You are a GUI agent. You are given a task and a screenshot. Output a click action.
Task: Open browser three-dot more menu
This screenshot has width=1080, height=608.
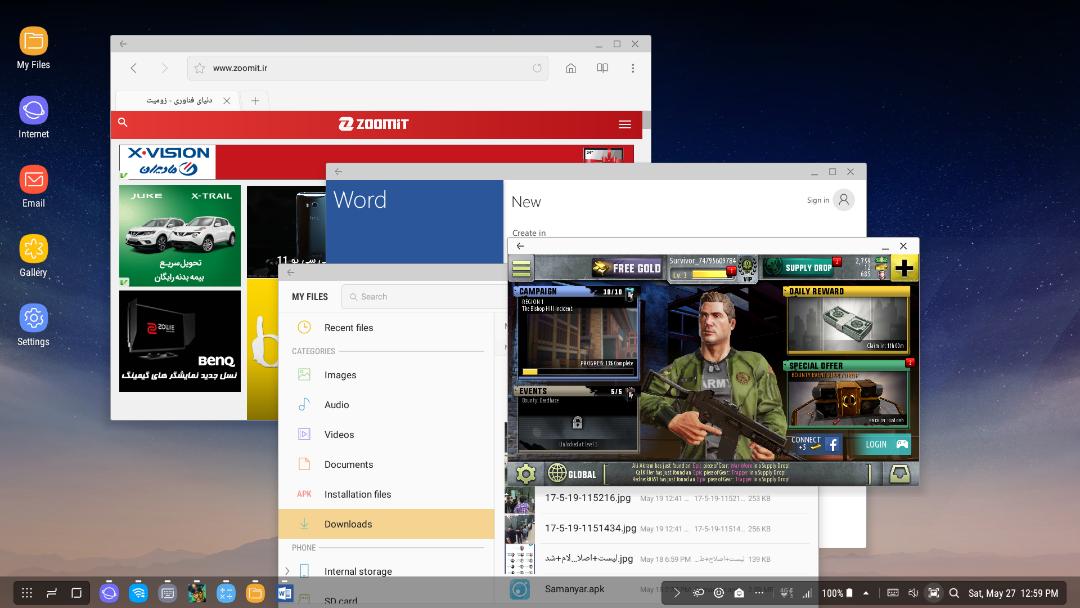[632, 68]
